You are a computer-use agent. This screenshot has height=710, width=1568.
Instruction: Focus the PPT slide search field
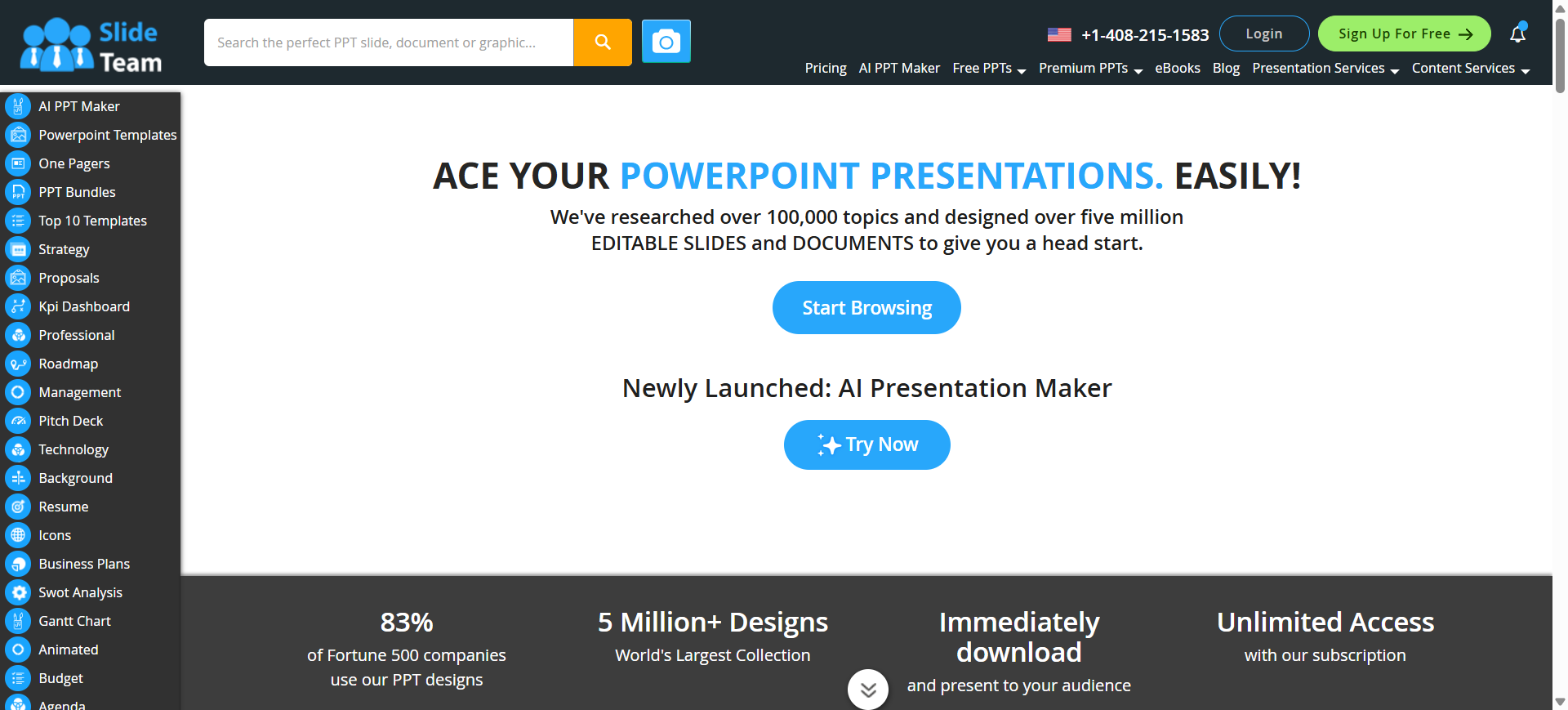[x=389, y=42]
